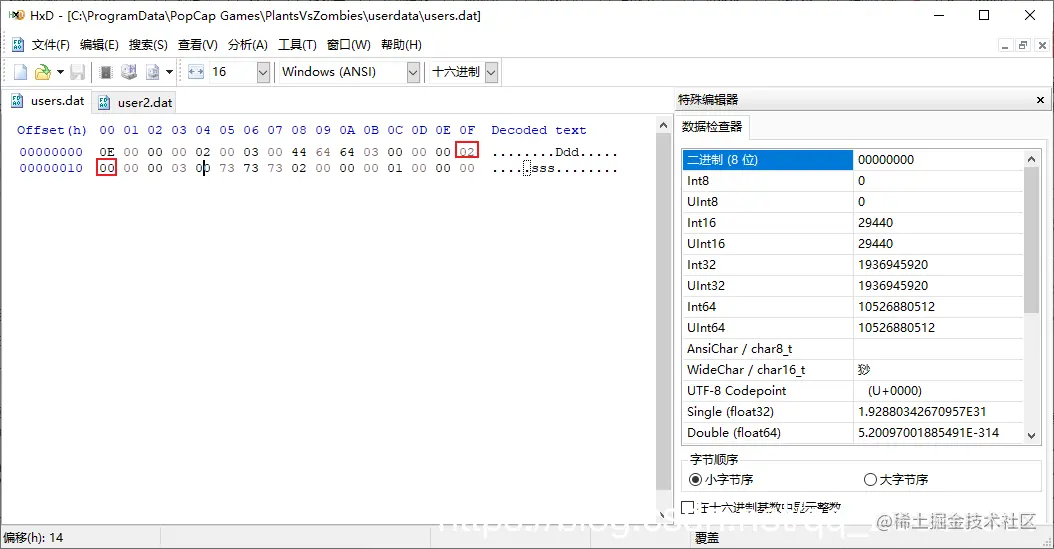Toggle the hexadecimal integer display checkbox

point(688,507)
